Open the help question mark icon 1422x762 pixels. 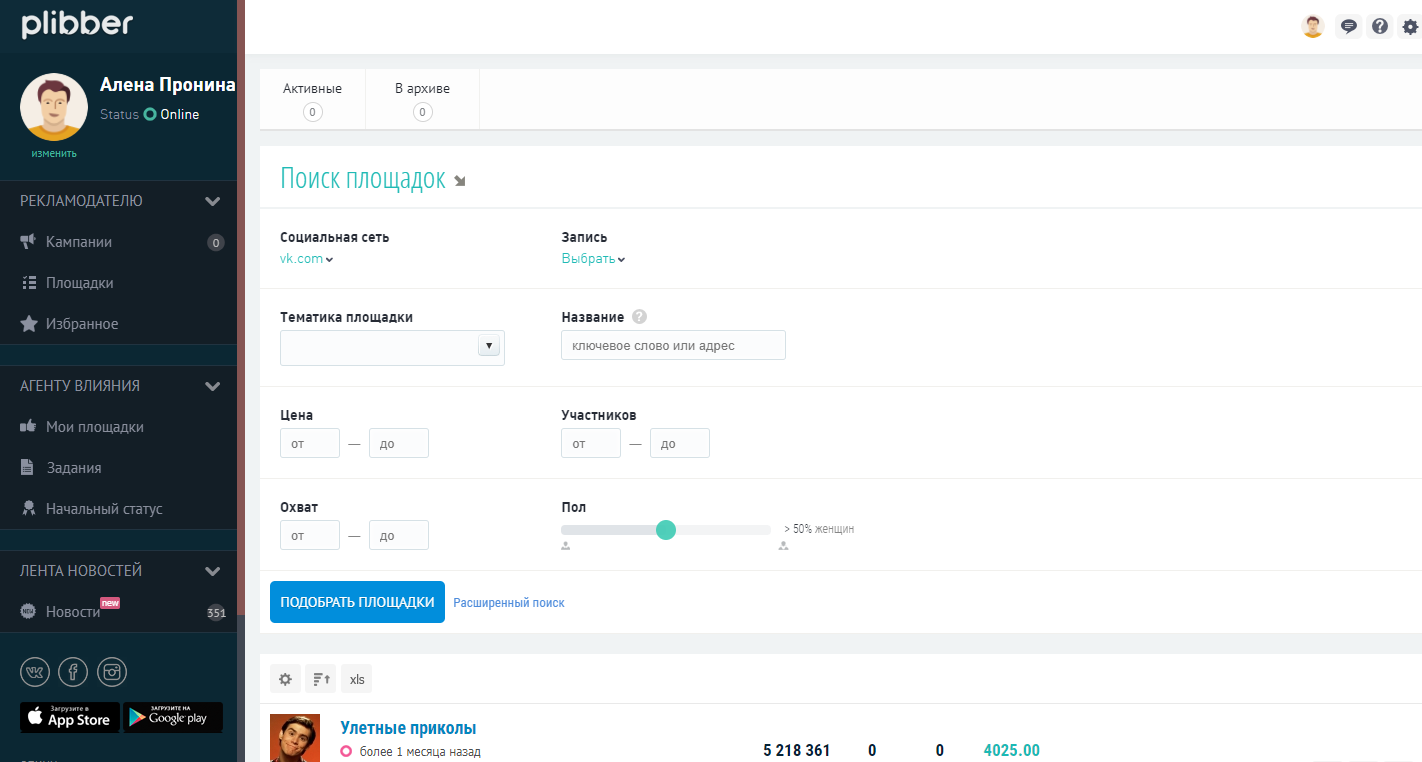coord(1380,27)
